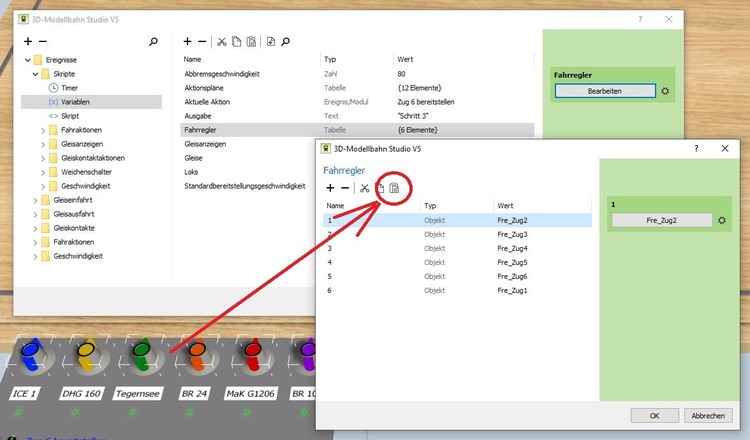The image size is (750, 440).
Task: Expand the Gleisausfahrt folder
Action: coord(35,214)
